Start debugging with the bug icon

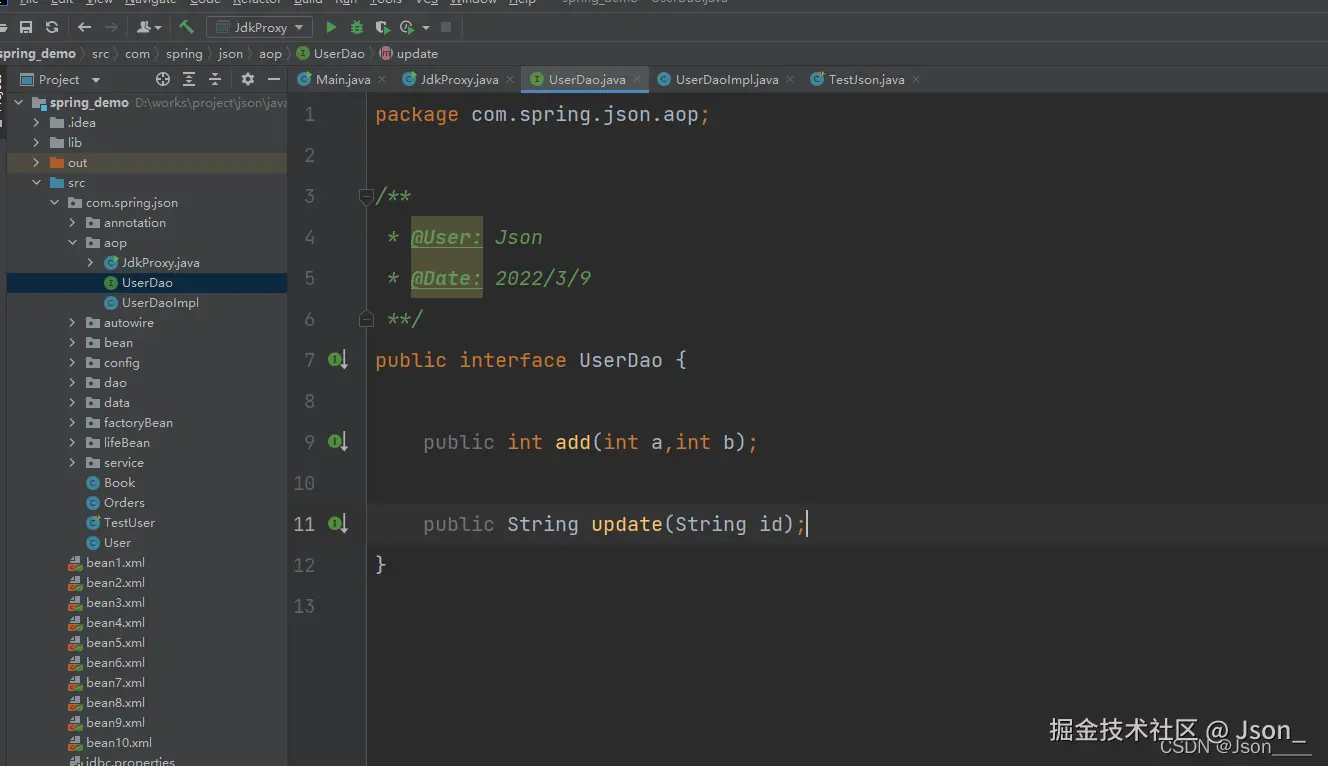(357, 28)
